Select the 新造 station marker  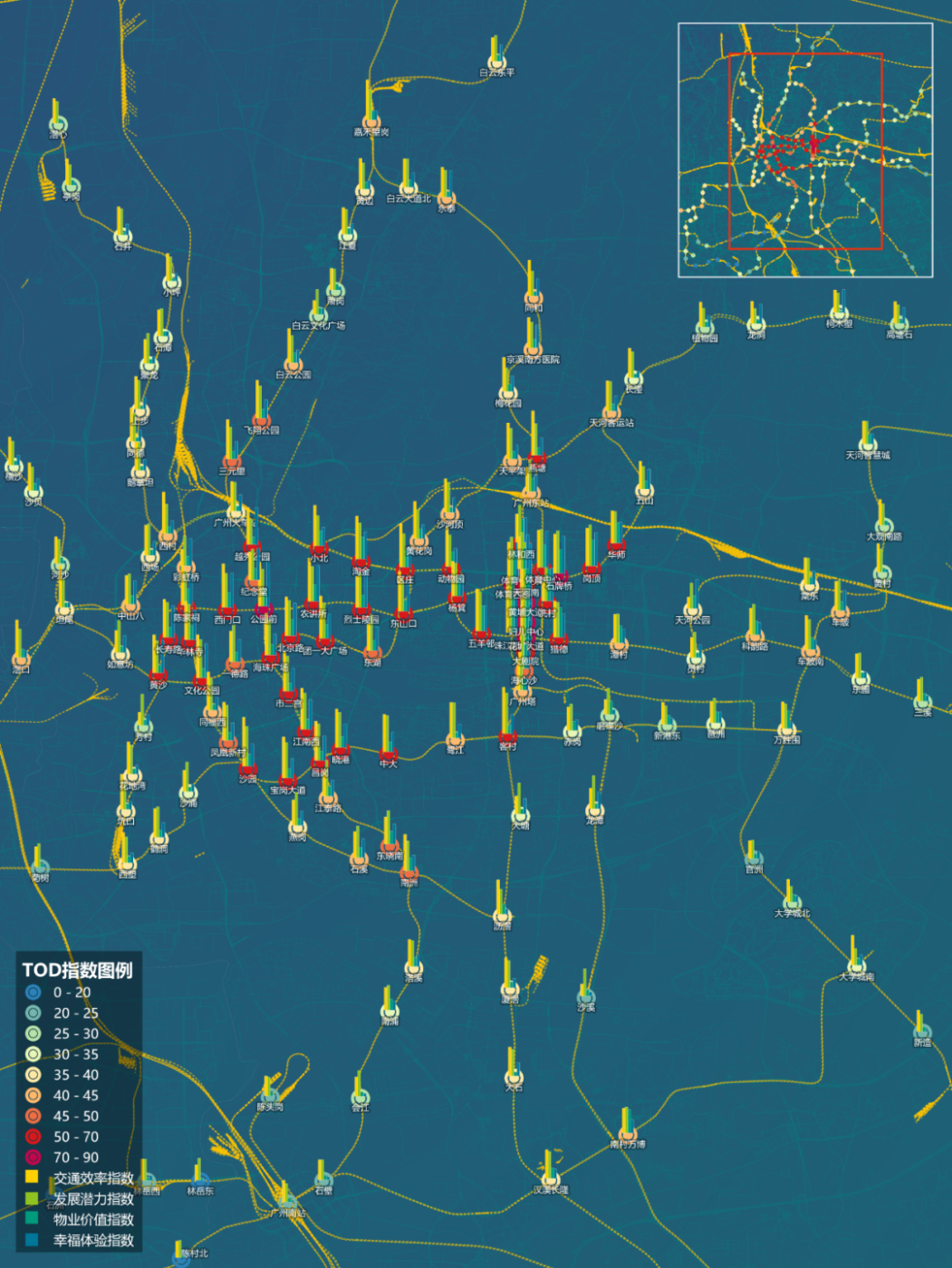(922, 1032)
